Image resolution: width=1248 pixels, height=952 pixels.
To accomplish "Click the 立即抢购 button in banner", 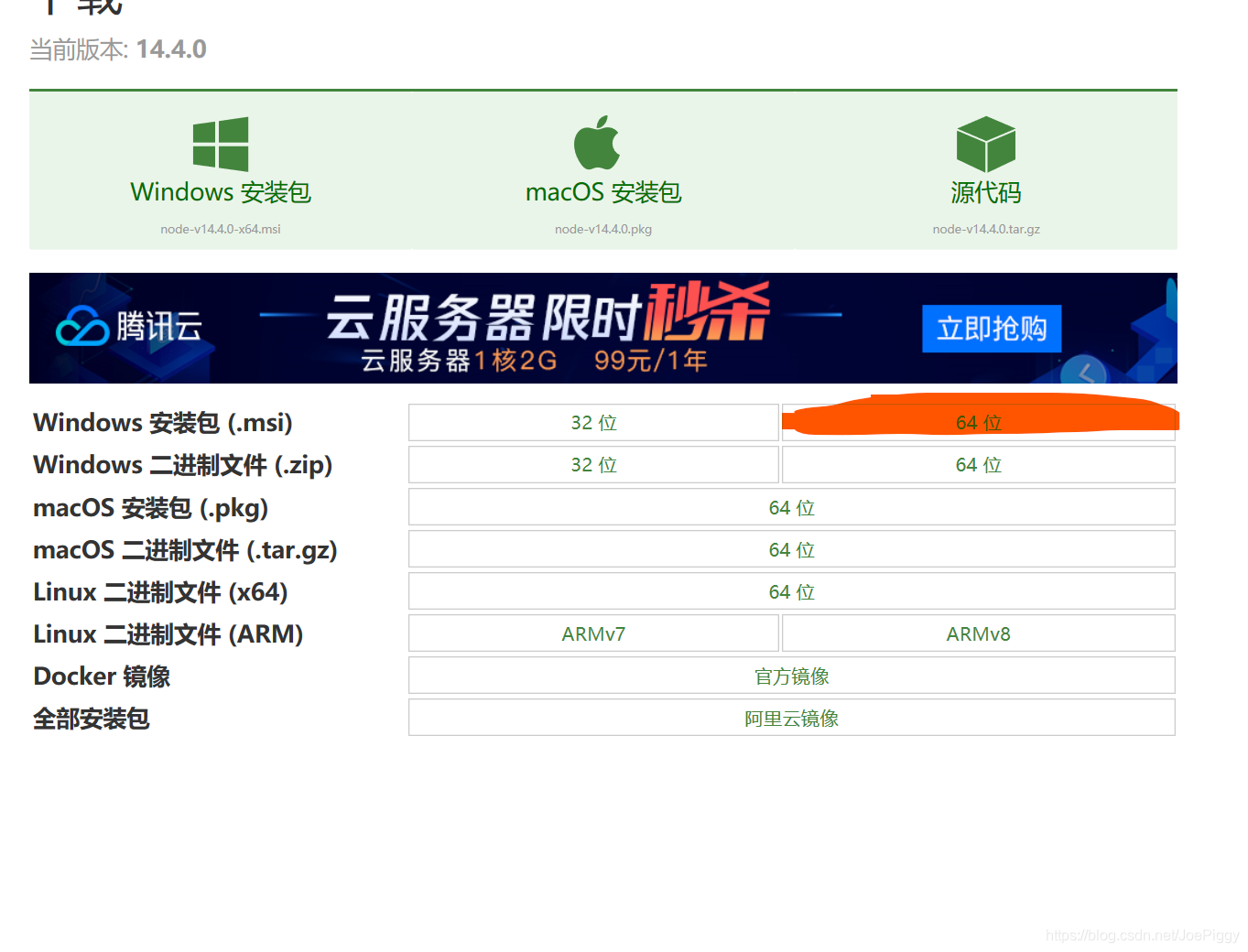I will point(992,329).
